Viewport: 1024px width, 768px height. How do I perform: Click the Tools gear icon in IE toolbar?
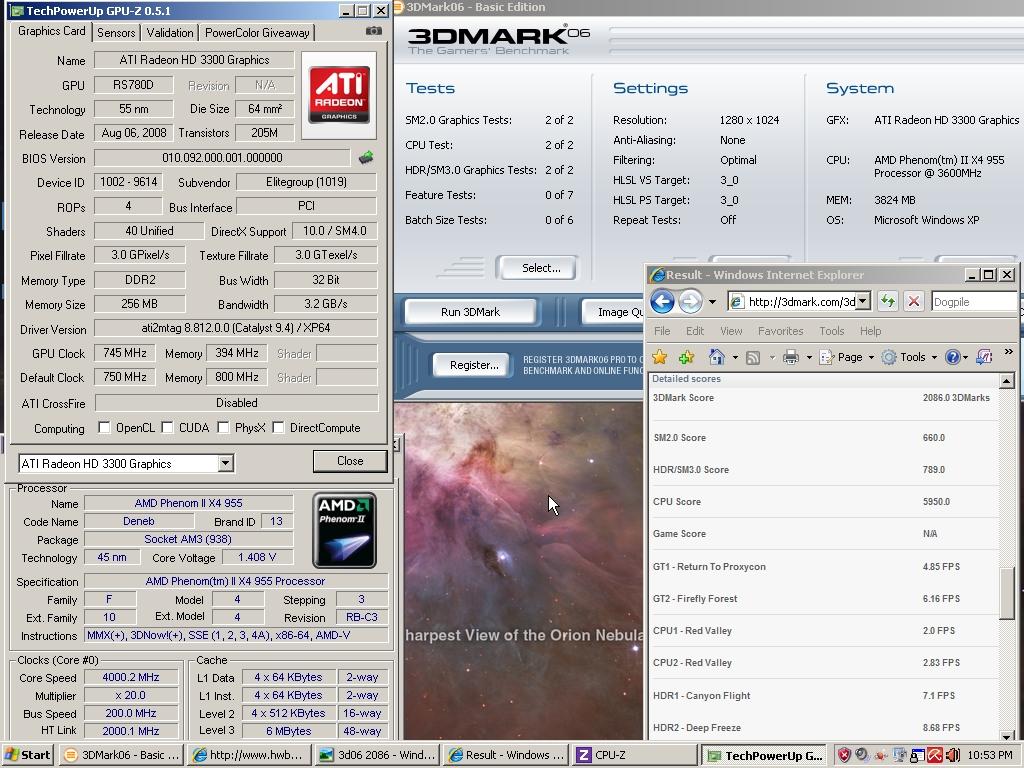(x=889, y=357)
